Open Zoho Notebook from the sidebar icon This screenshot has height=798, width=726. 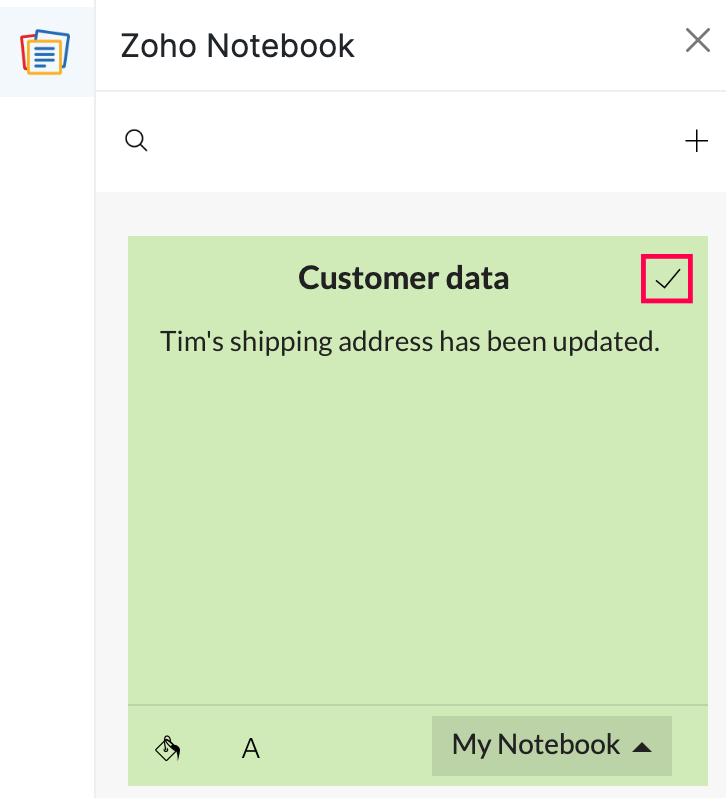[46, 51]
